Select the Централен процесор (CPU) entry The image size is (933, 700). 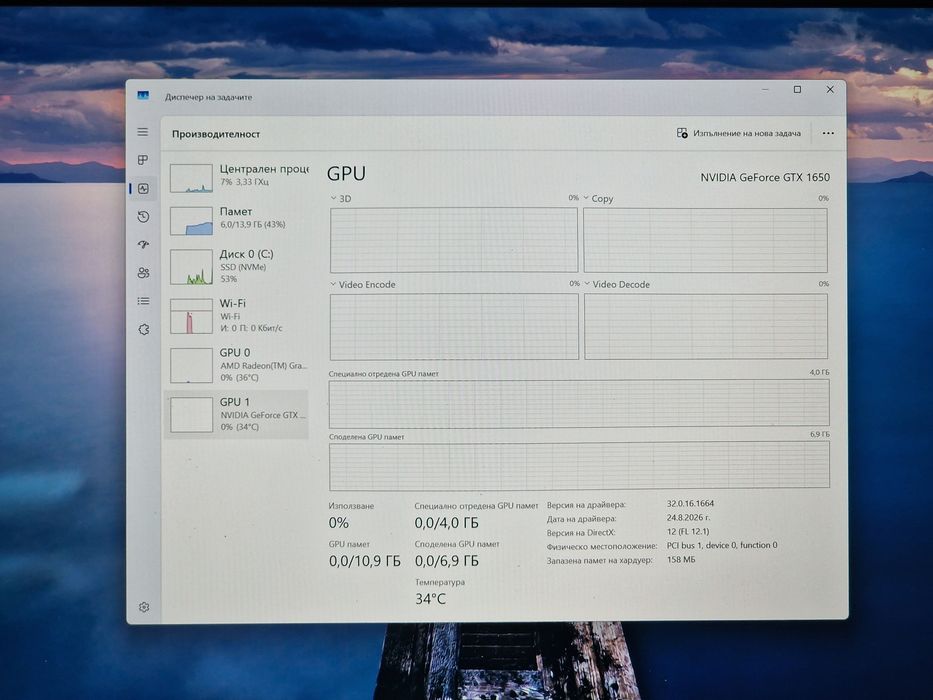(237, 177)
